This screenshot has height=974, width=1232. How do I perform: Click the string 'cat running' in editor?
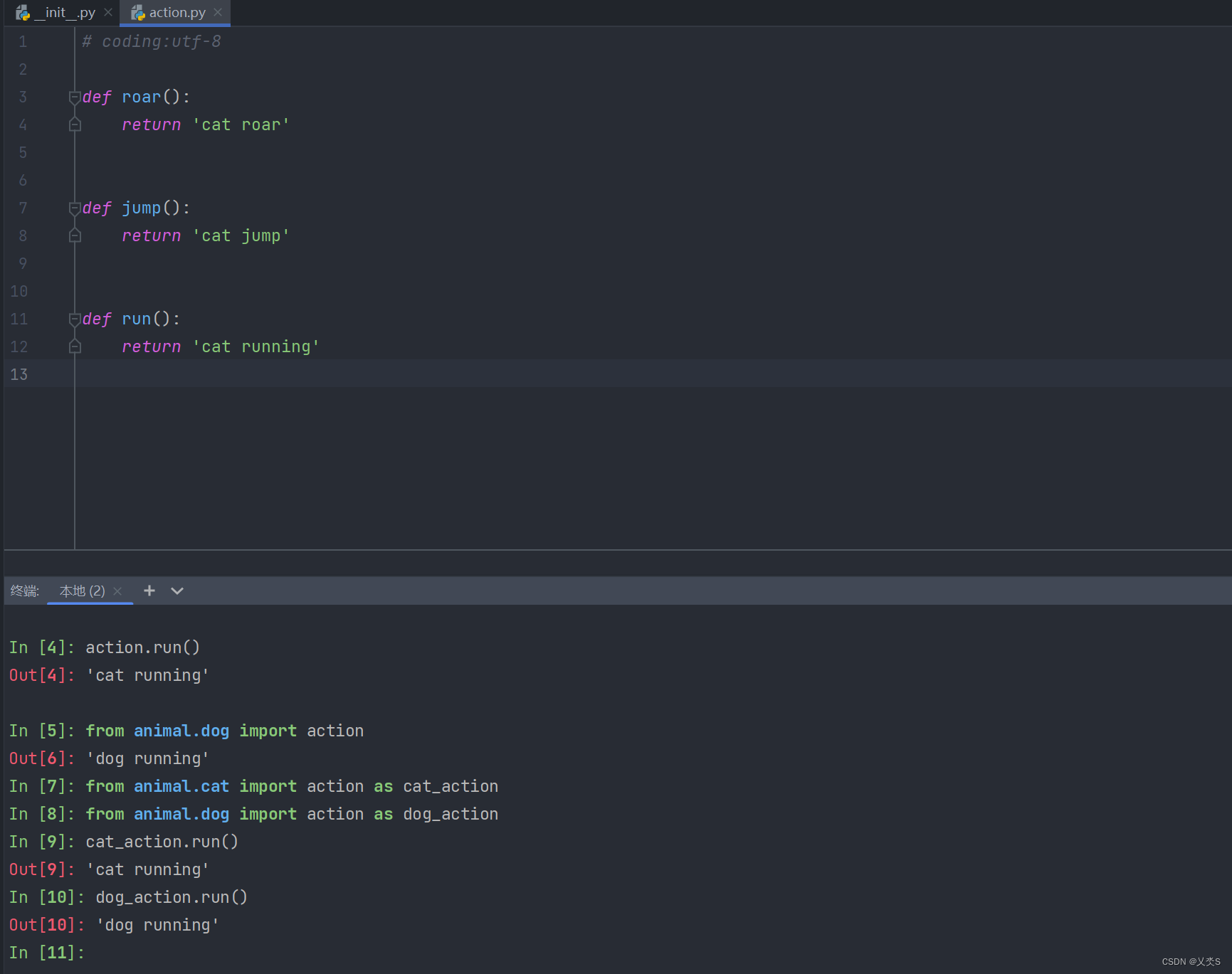point(256,346)
